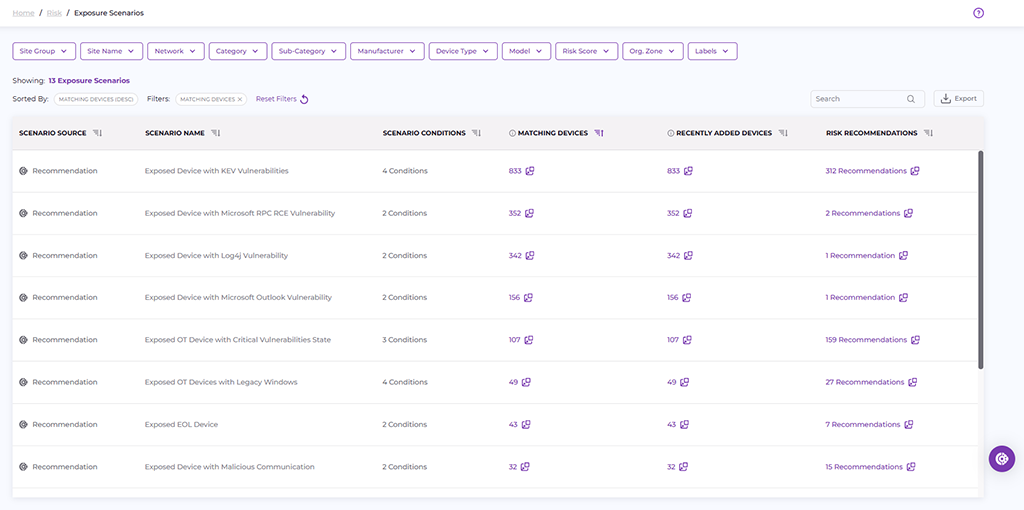The image size is (1024, 510).
Task: Open the help question mark icon
Action: (x=978, y=13)
